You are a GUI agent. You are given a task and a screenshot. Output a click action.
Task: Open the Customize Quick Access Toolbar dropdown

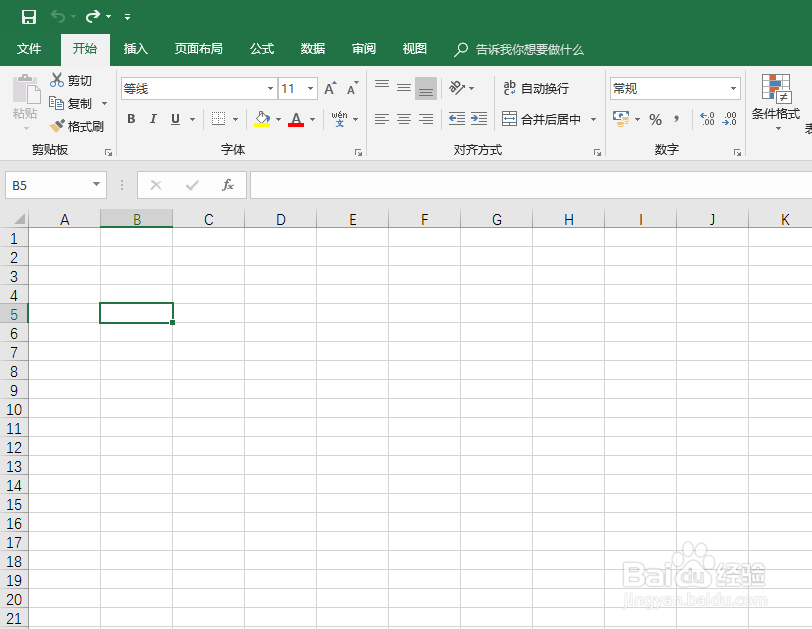click(127, 17)
